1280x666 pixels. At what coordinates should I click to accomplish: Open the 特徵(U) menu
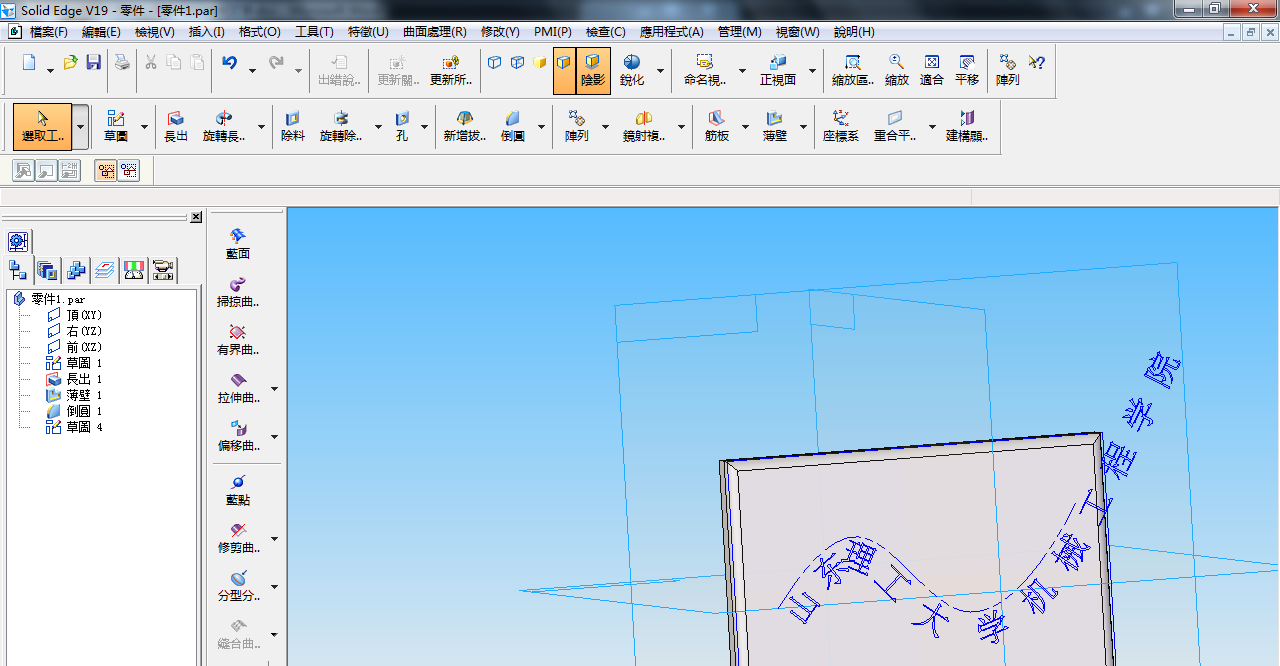pos(368,32)
